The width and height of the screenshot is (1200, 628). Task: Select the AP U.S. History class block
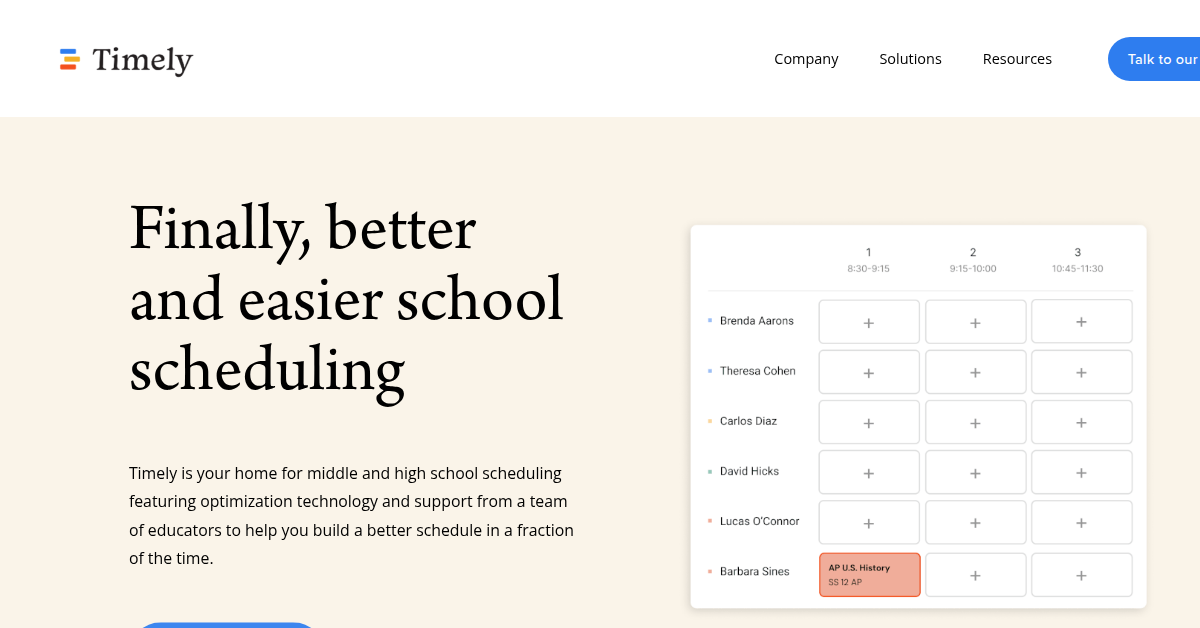click(869, 575)
